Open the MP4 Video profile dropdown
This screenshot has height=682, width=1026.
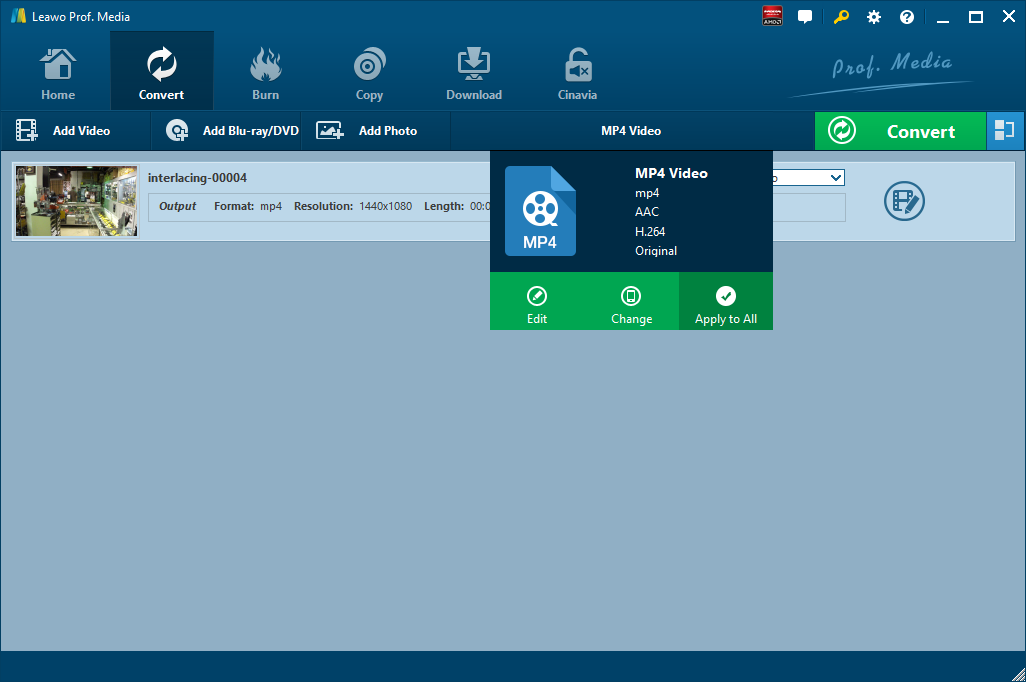[x=631, y=131]
